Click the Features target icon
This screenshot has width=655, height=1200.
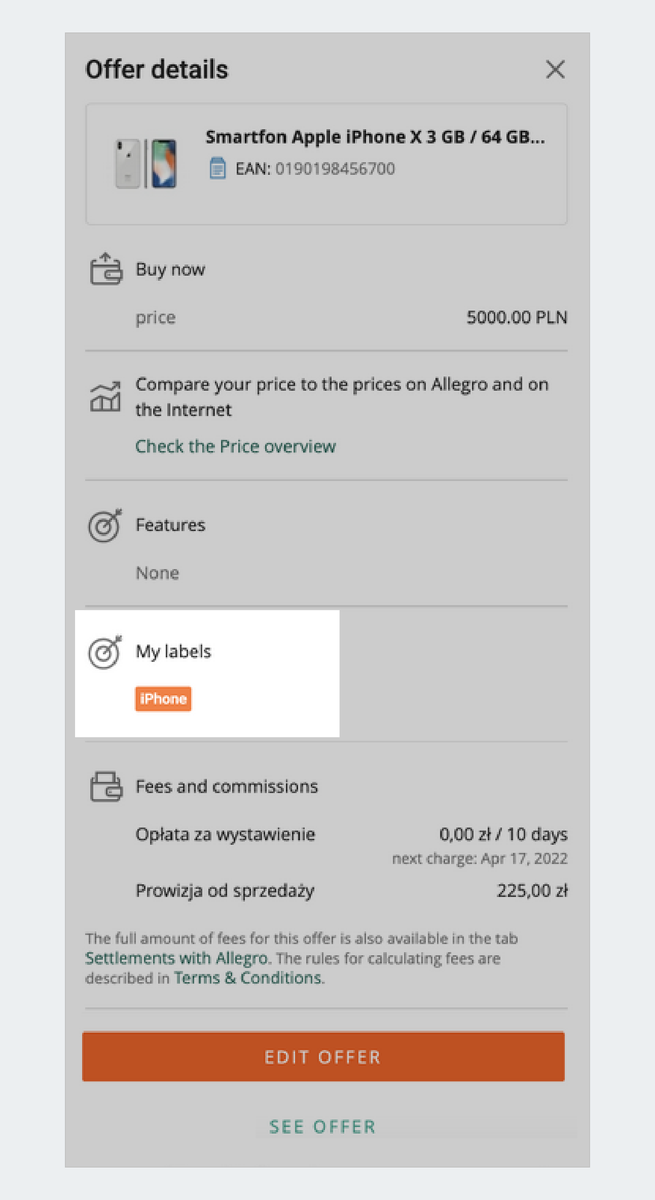105,525
